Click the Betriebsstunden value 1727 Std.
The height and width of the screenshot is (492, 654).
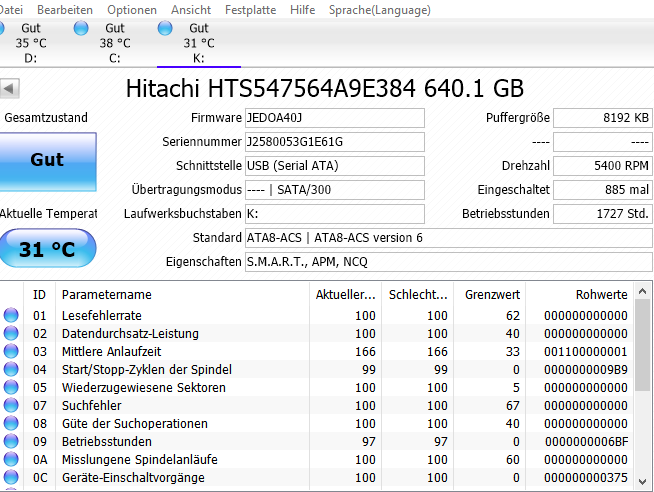[603, 214]
